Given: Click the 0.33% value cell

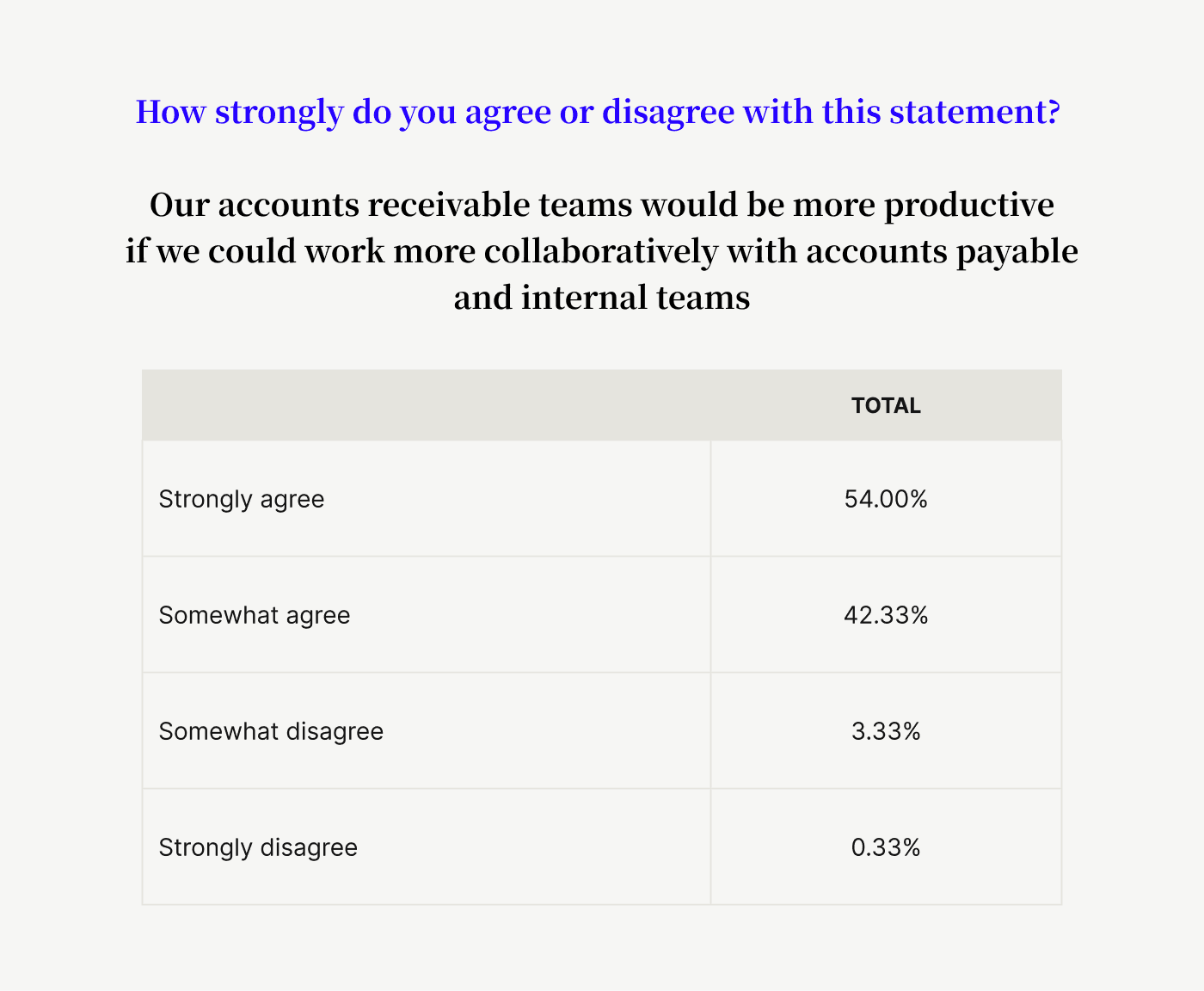Looking at the screenshot, I should 886,848.
